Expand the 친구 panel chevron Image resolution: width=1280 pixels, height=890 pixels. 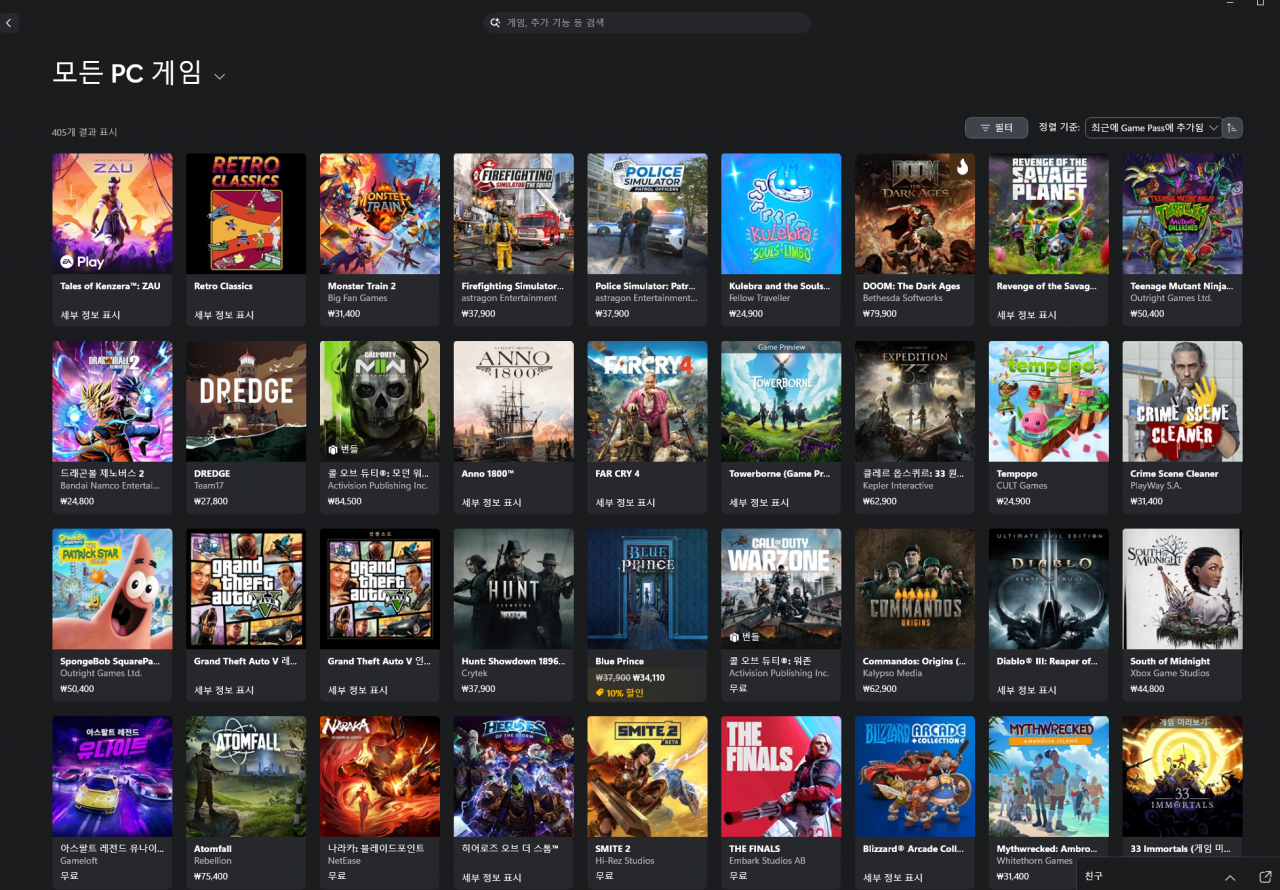click(1229, 876)
